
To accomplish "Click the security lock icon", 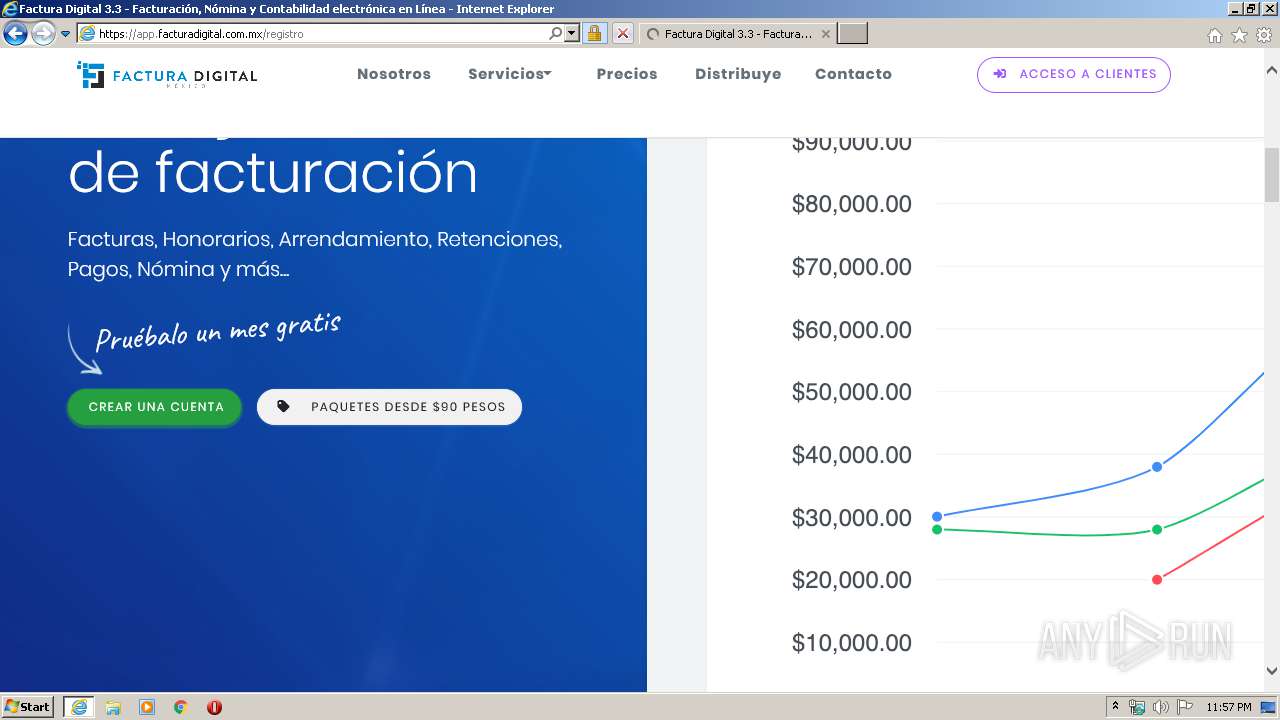I will click(594, 33).
